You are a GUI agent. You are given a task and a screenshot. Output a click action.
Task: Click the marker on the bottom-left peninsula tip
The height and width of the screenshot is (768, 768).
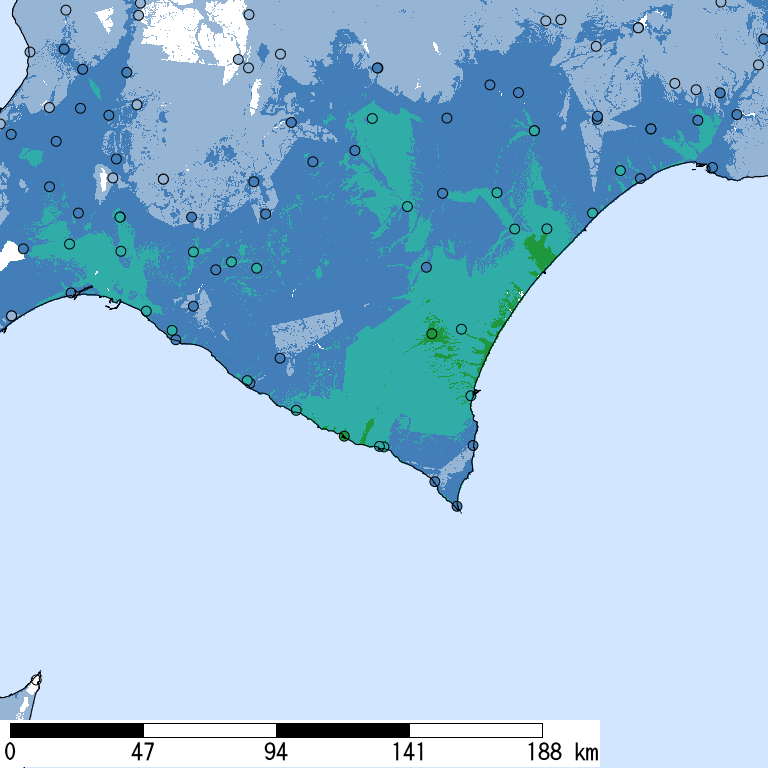36,680
